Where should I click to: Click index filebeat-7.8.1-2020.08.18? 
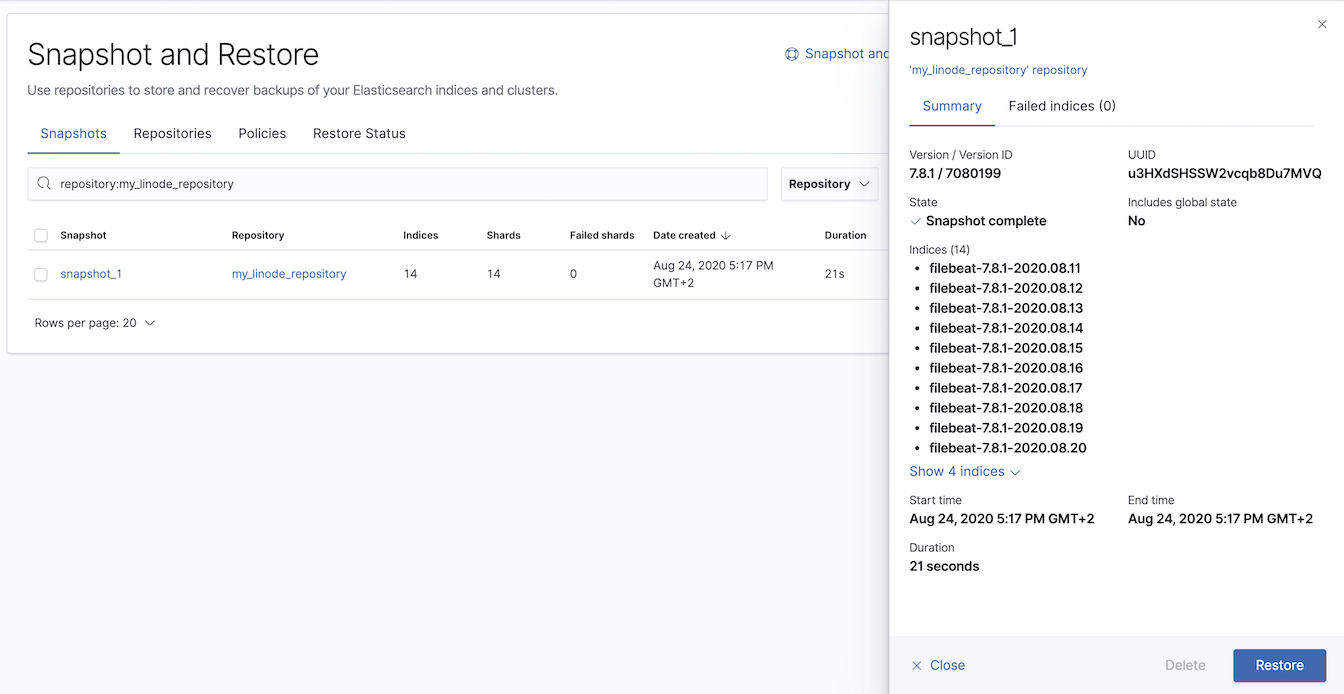click(1006, 408)
